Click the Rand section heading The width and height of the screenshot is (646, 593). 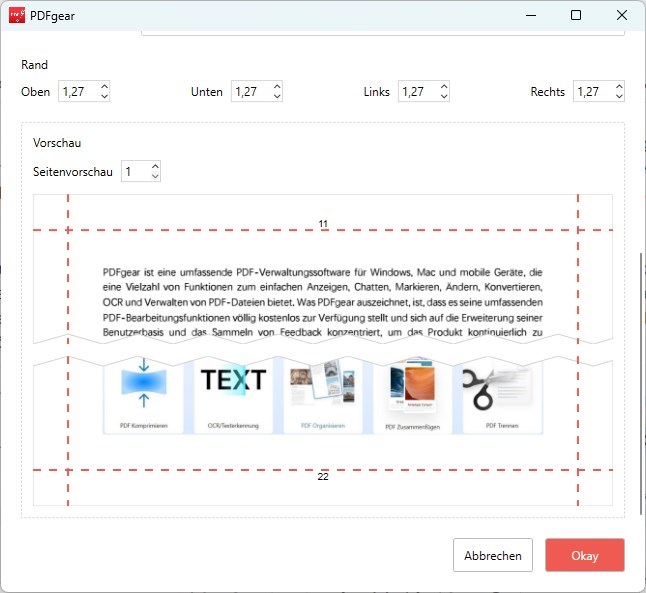point(34,65)
